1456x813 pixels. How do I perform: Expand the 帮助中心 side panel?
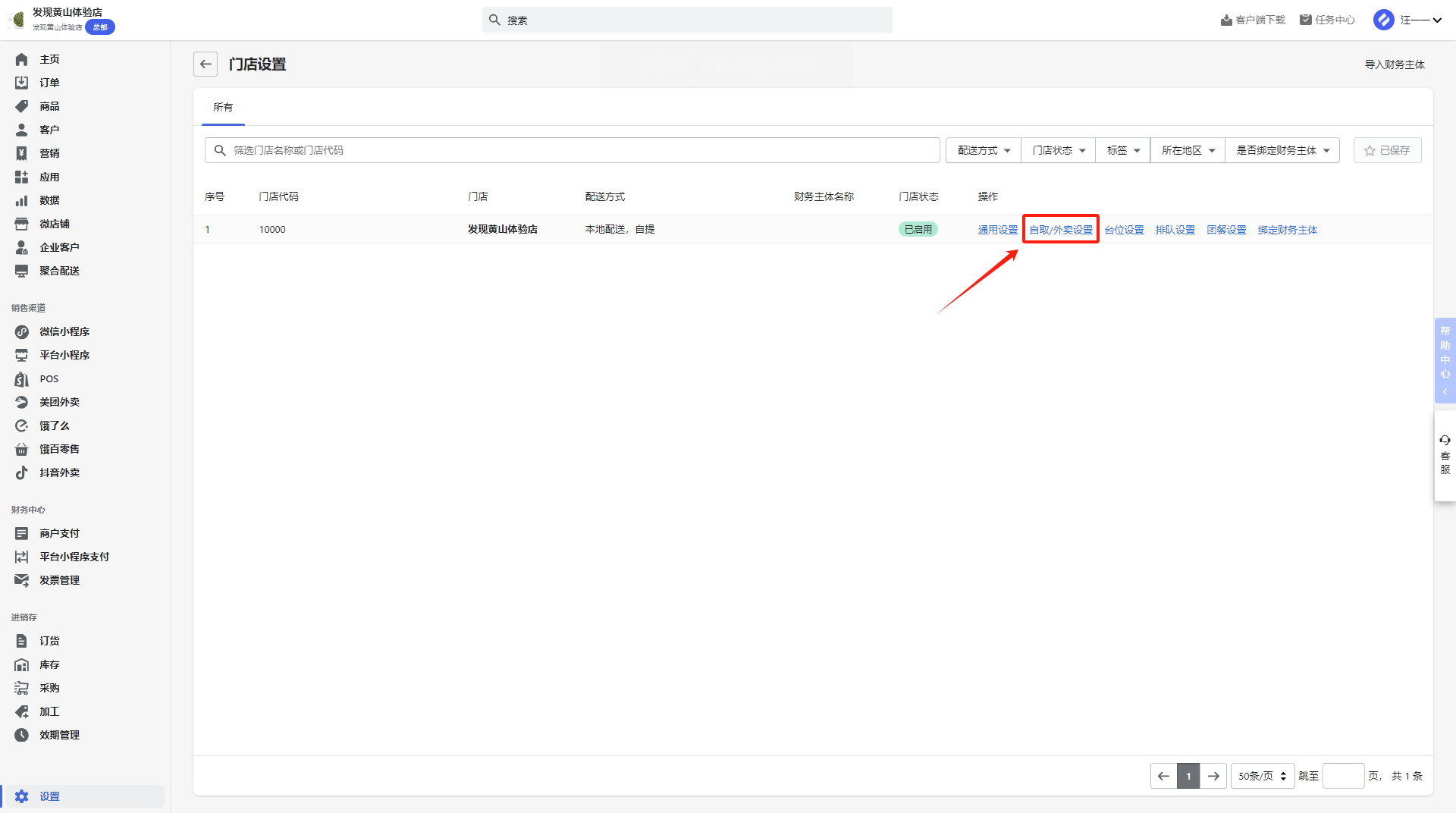(1445, 360)
